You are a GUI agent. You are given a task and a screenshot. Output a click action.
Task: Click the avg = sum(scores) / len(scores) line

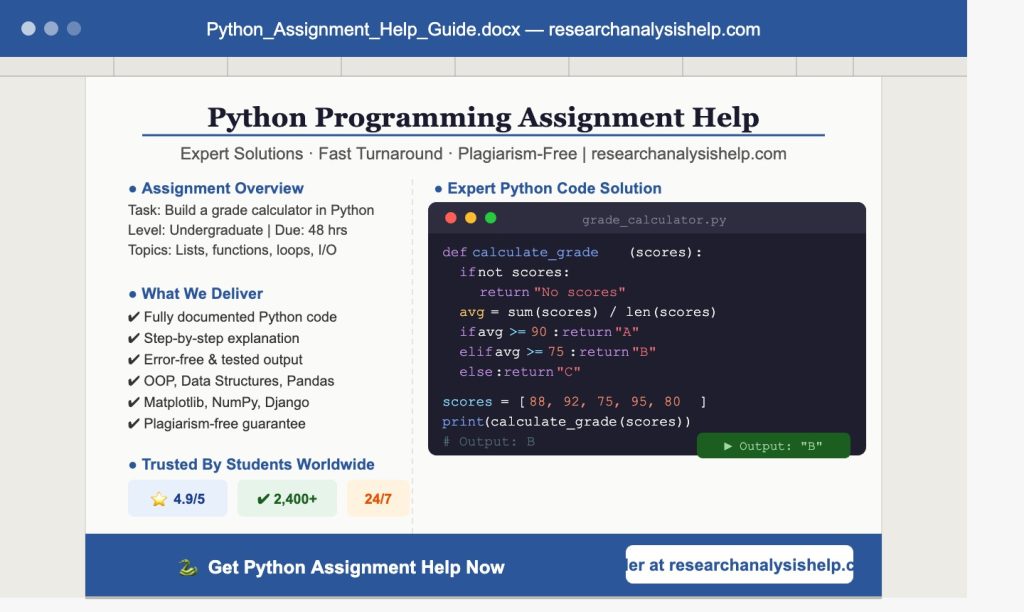click(588, 312)
